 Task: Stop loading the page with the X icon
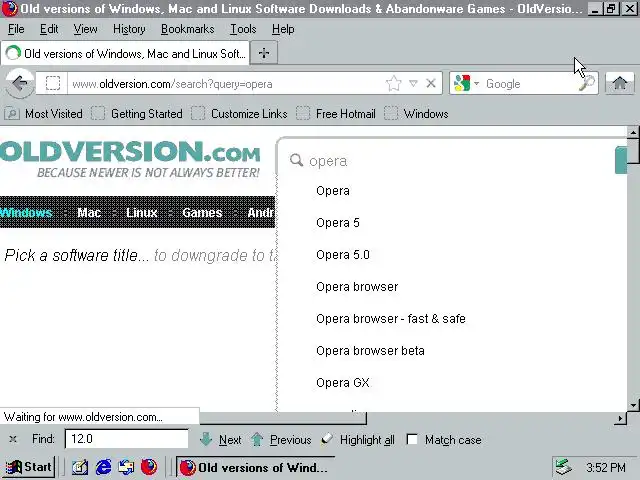click(431, 84)
